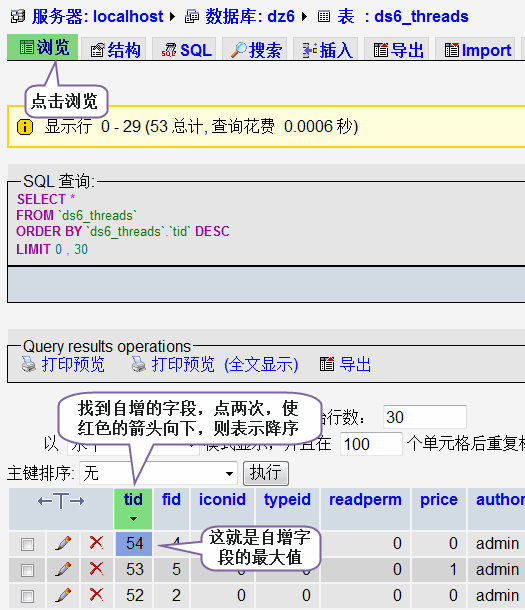Click the red descending arrow under tid

tap(133, 519)
